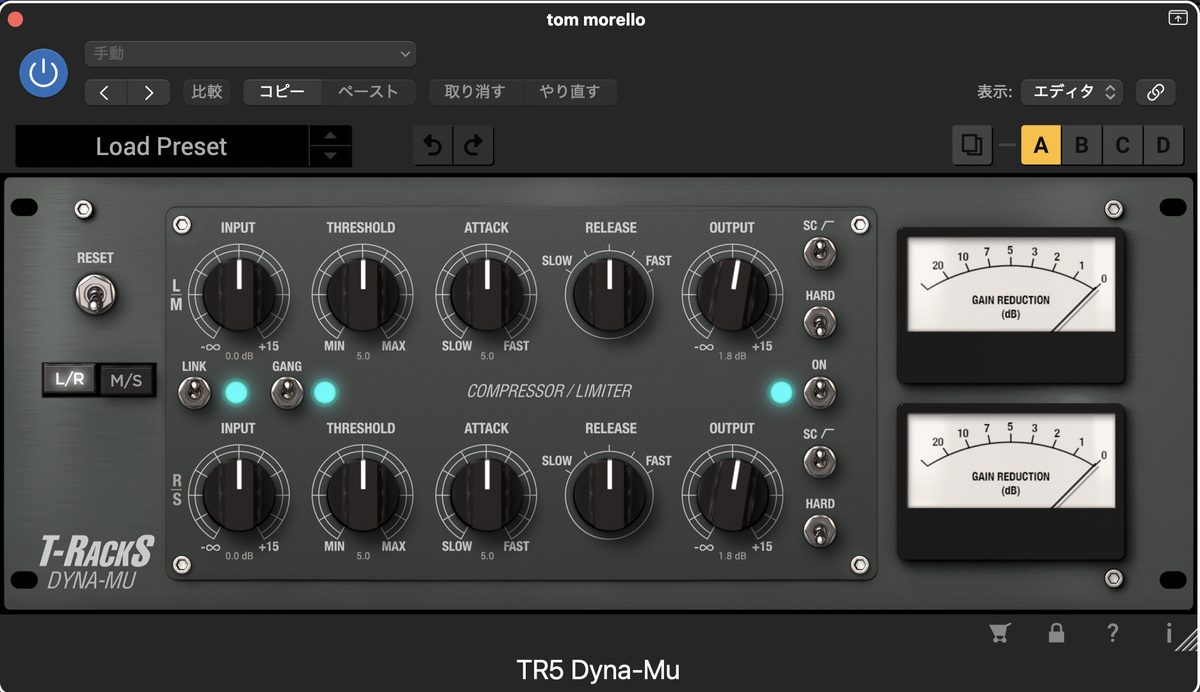Click the window expand icon in title bar
Image resolution: width=1200 pixels, height=692 pixels.
click(x=1177, y=18)
